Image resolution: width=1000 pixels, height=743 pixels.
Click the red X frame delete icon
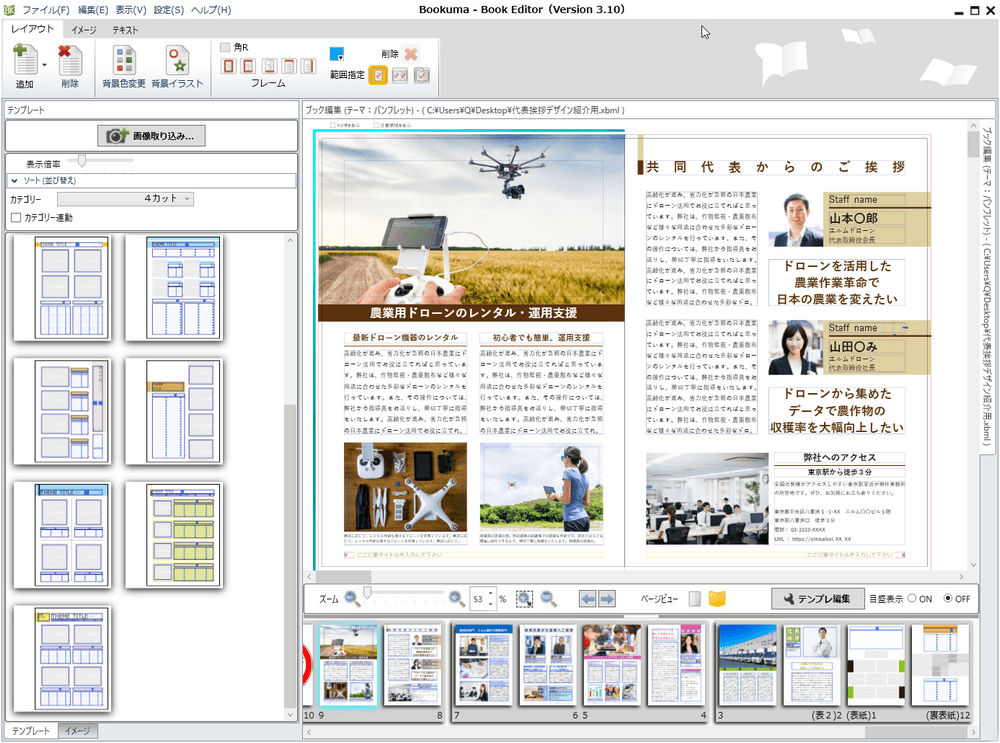click(x=411, y=54)
